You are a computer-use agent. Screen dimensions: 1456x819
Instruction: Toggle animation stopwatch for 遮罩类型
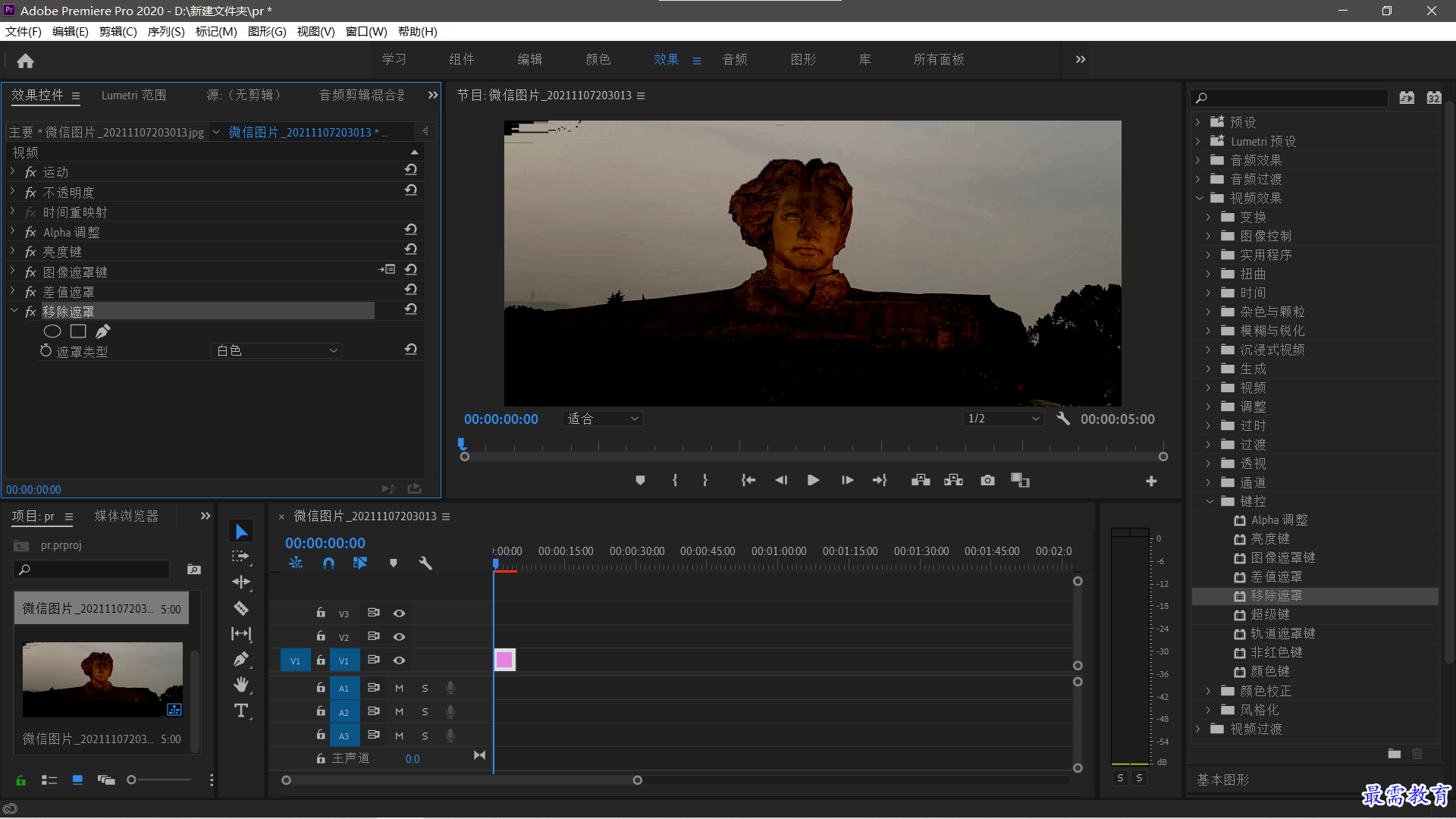pyautogui.click(x=45, y=351)
